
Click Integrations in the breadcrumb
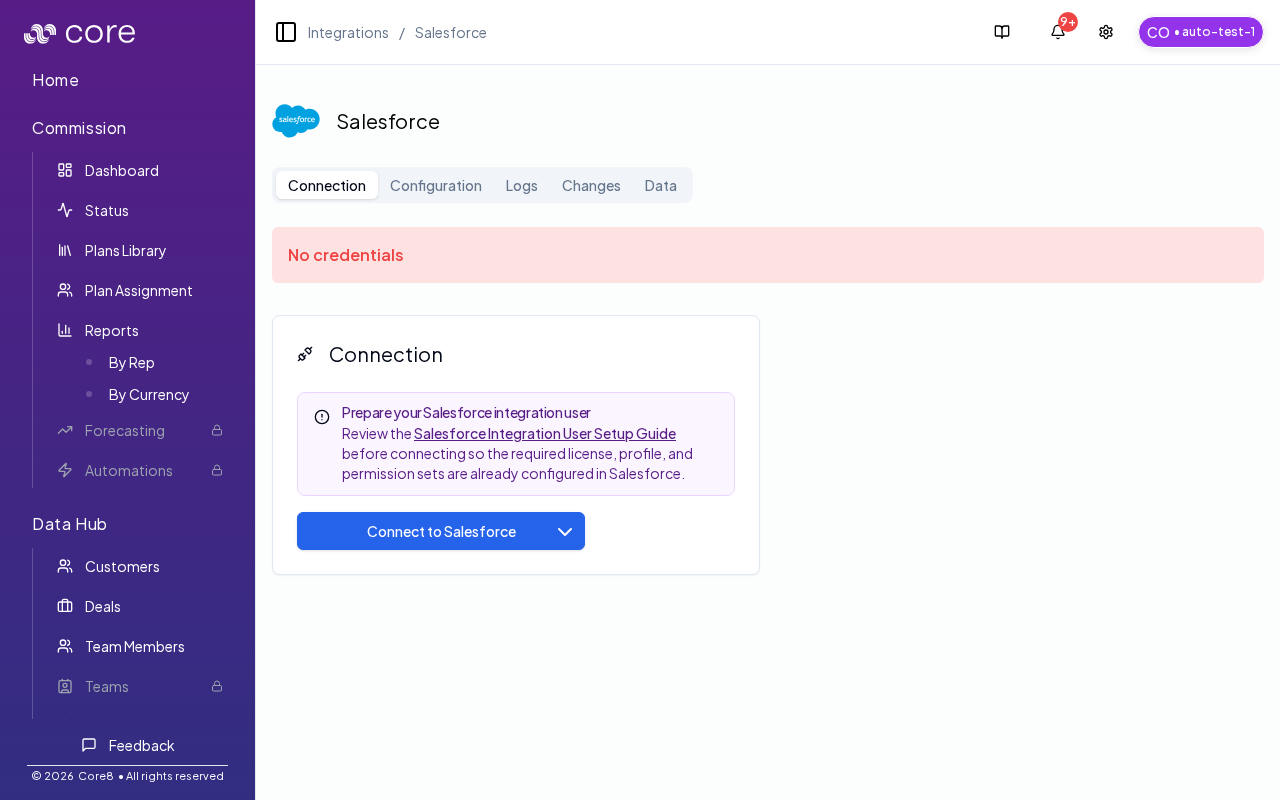[x=348, y=32]
